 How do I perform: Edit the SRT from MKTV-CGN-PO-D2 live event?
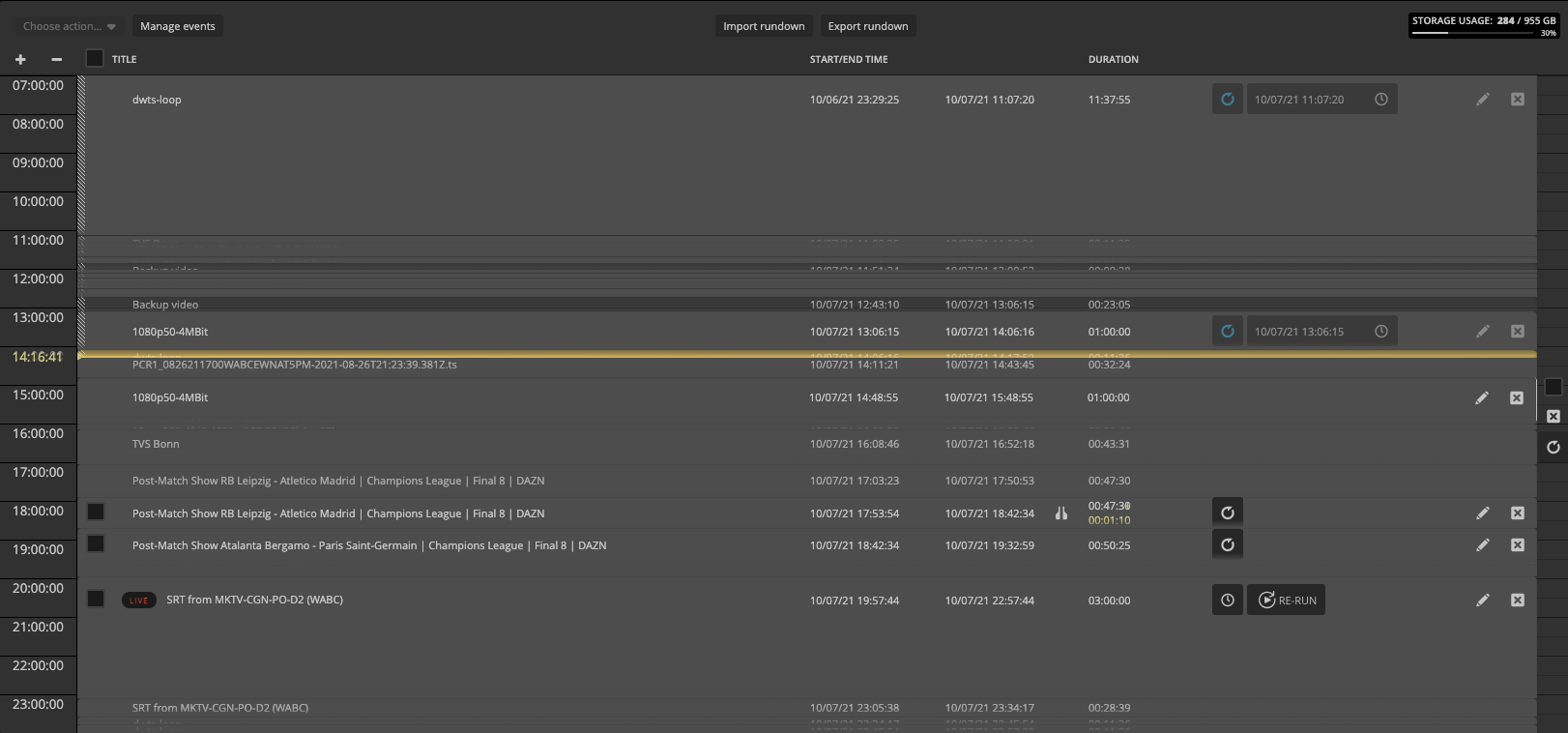[x=1482, y=600]
